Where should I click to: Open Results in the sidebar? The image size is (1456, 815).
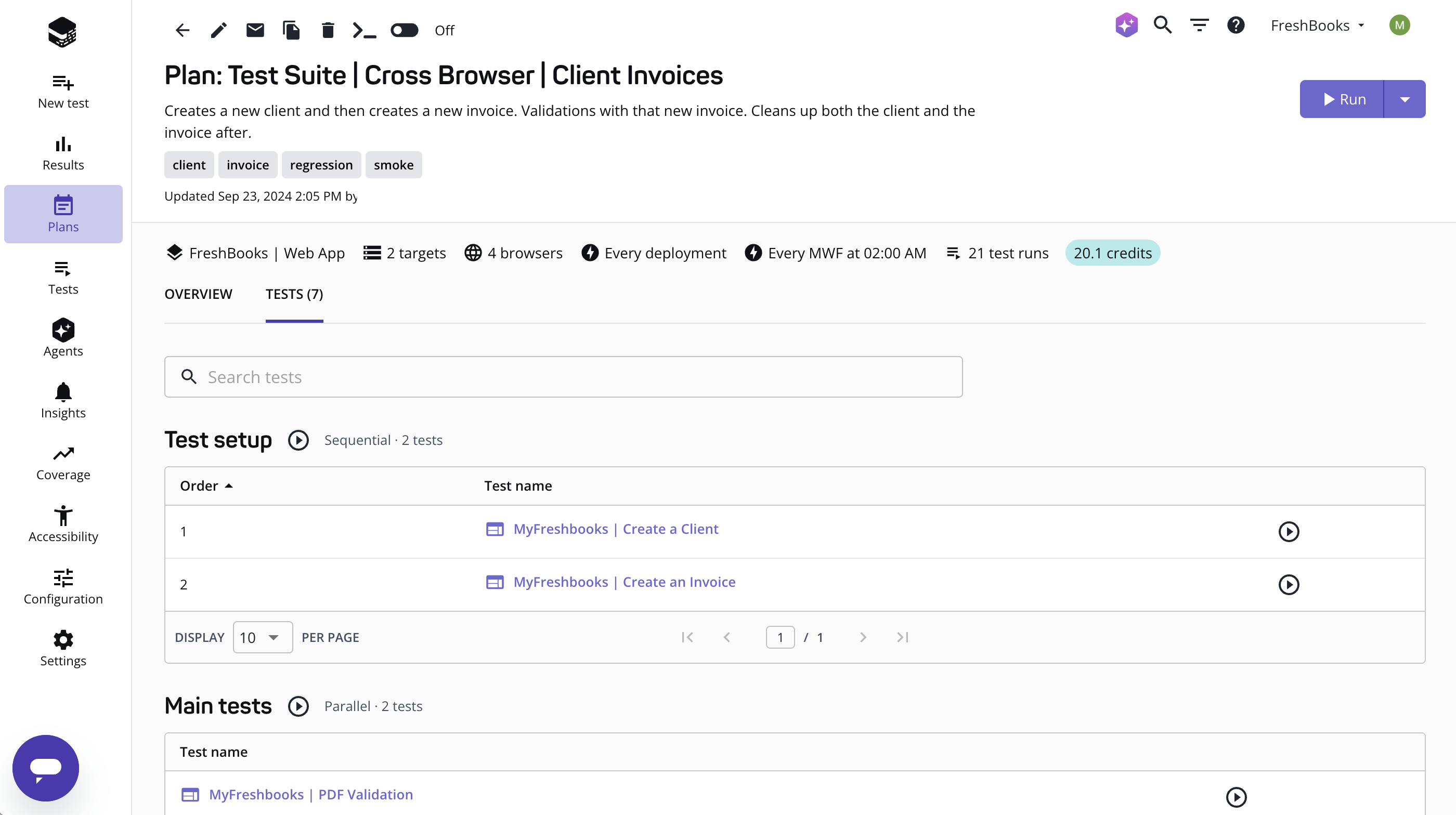[x=63, y=154]
